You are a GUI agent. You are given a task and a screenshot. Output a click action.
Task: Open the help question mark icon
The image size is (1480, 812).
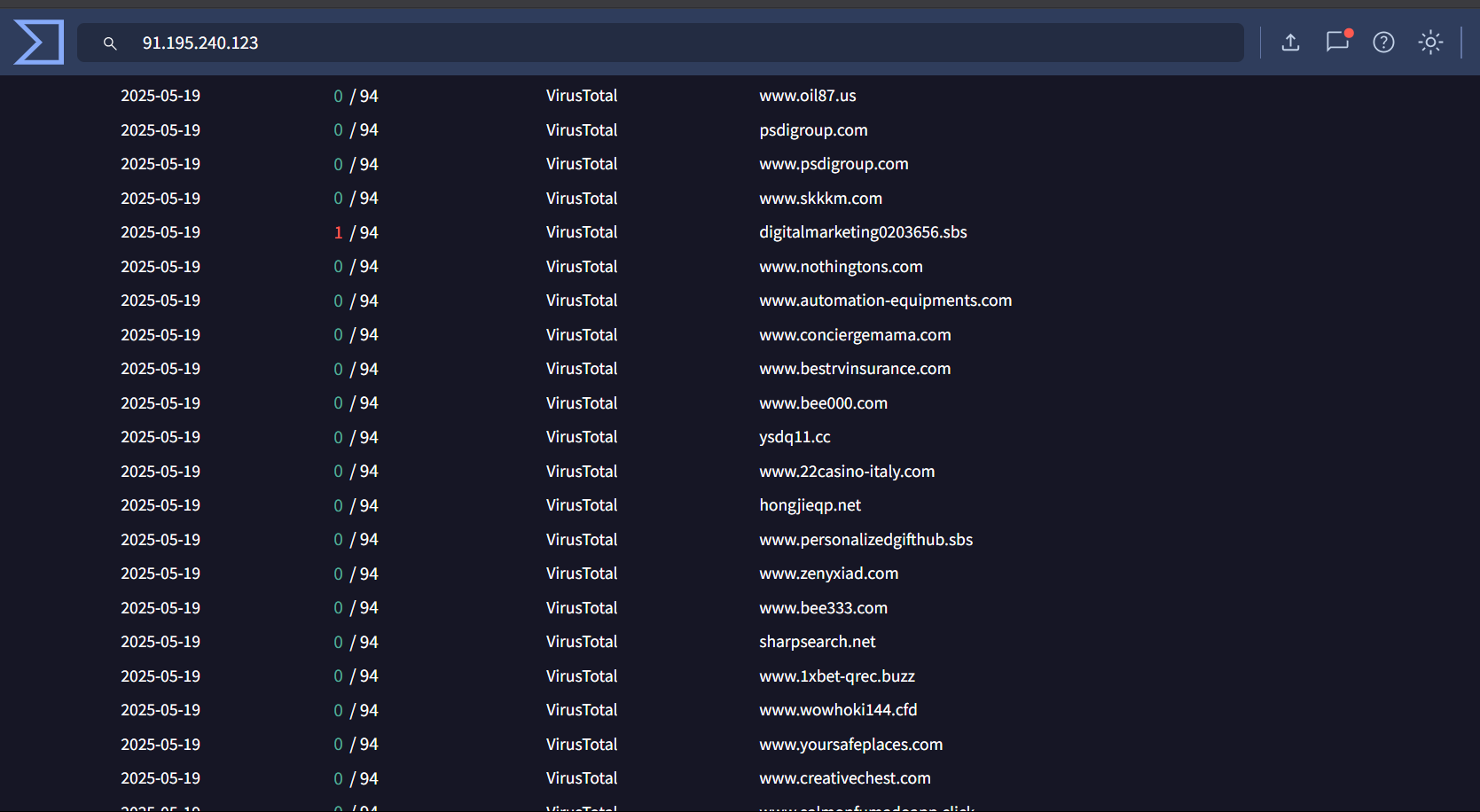[x=1383, y=42]
